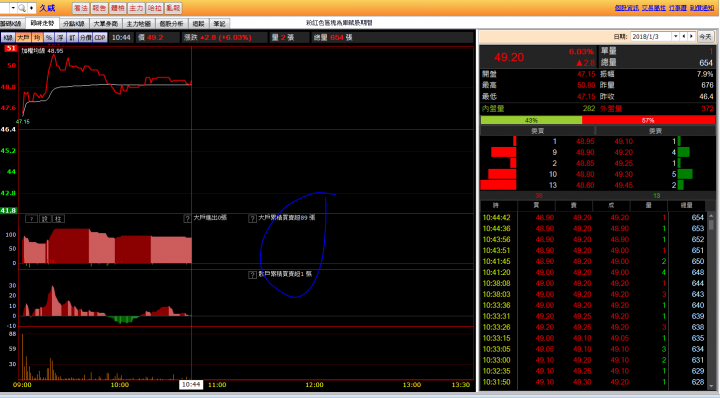Viewport: 720px width, 398px height.
Task: Click the trade list vertical scrollbar
Action: pos(711,301)
